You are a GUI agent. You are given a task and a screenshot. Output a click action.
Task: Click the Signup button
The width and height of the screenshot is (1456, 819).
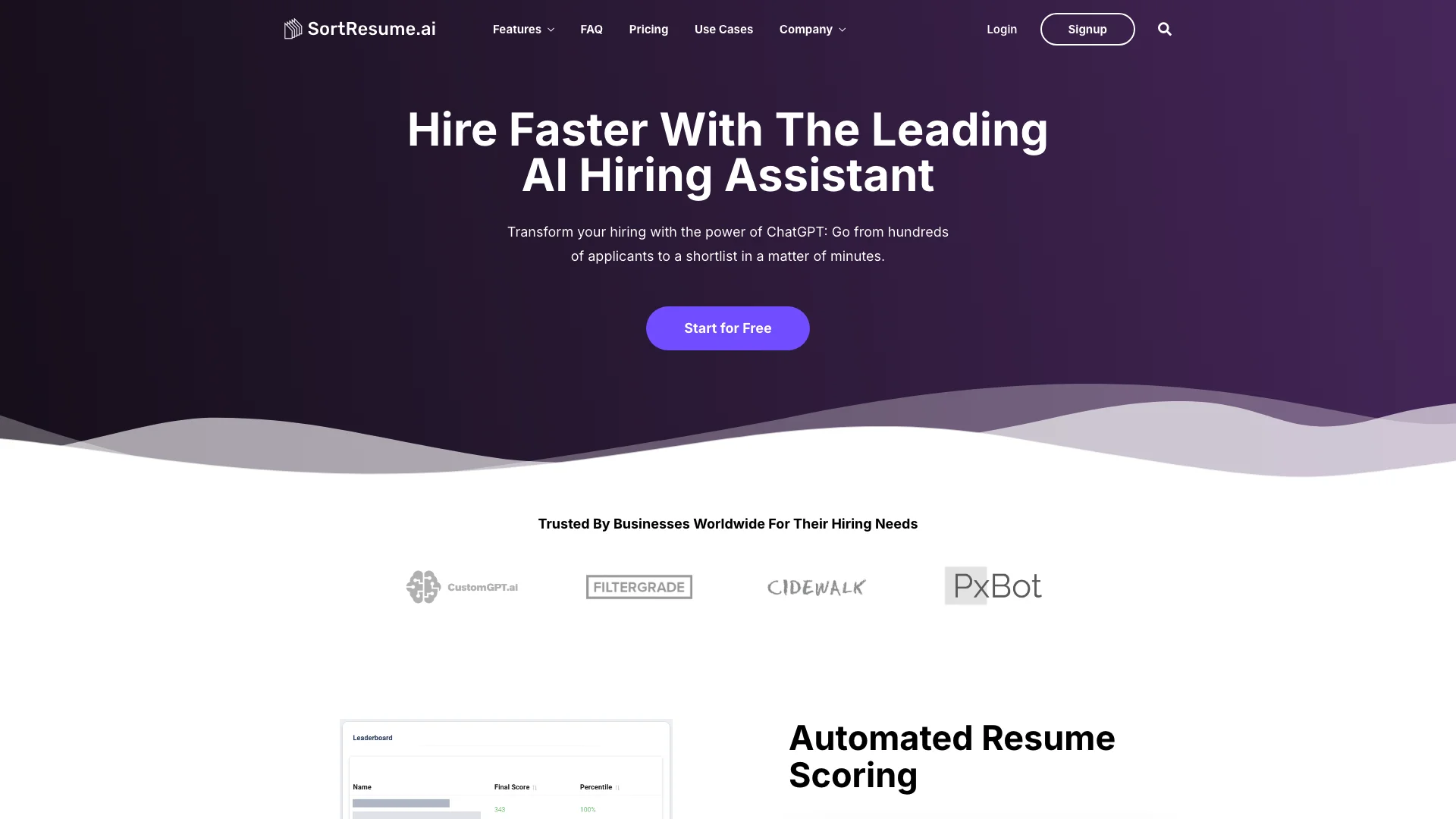click(x=1087, y=29)
